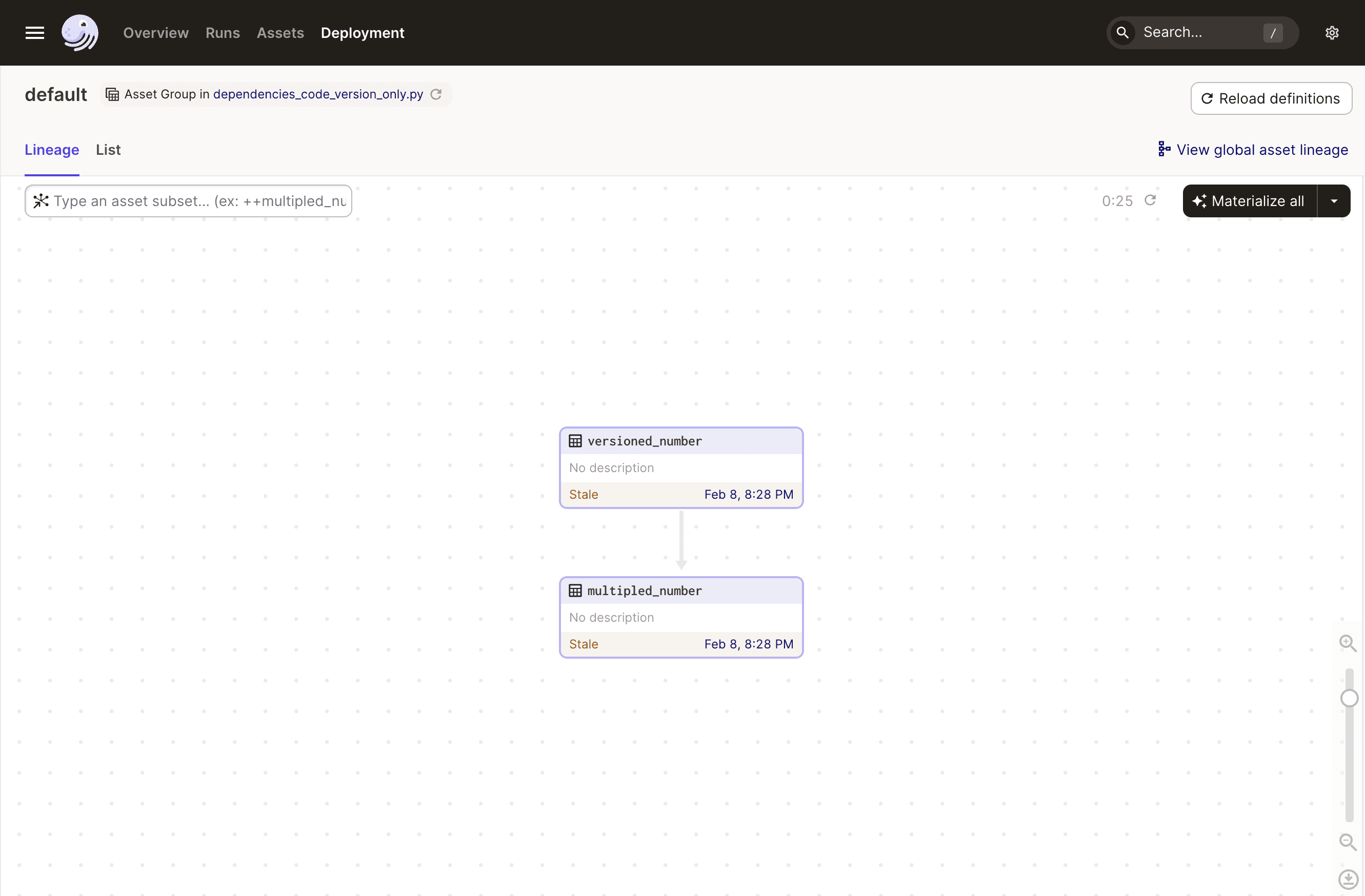Screen dimensions: 1365x896
Task: Click the Search field in header
Action: coord(1202,33)
